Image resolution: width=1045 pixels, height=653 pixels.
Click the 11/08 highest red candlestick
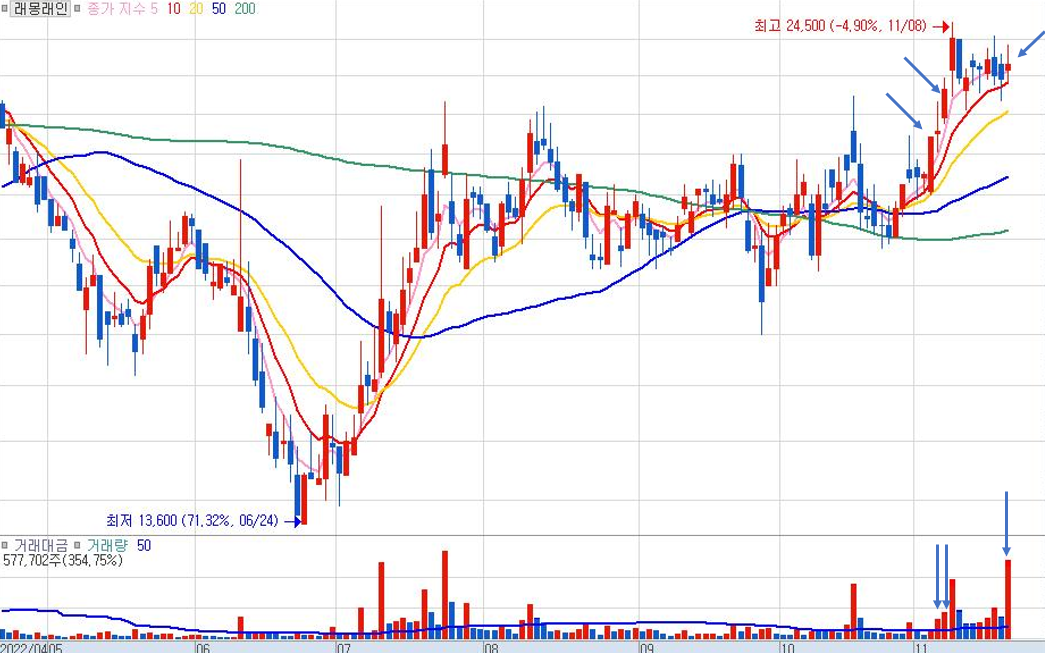pos(952,54)
